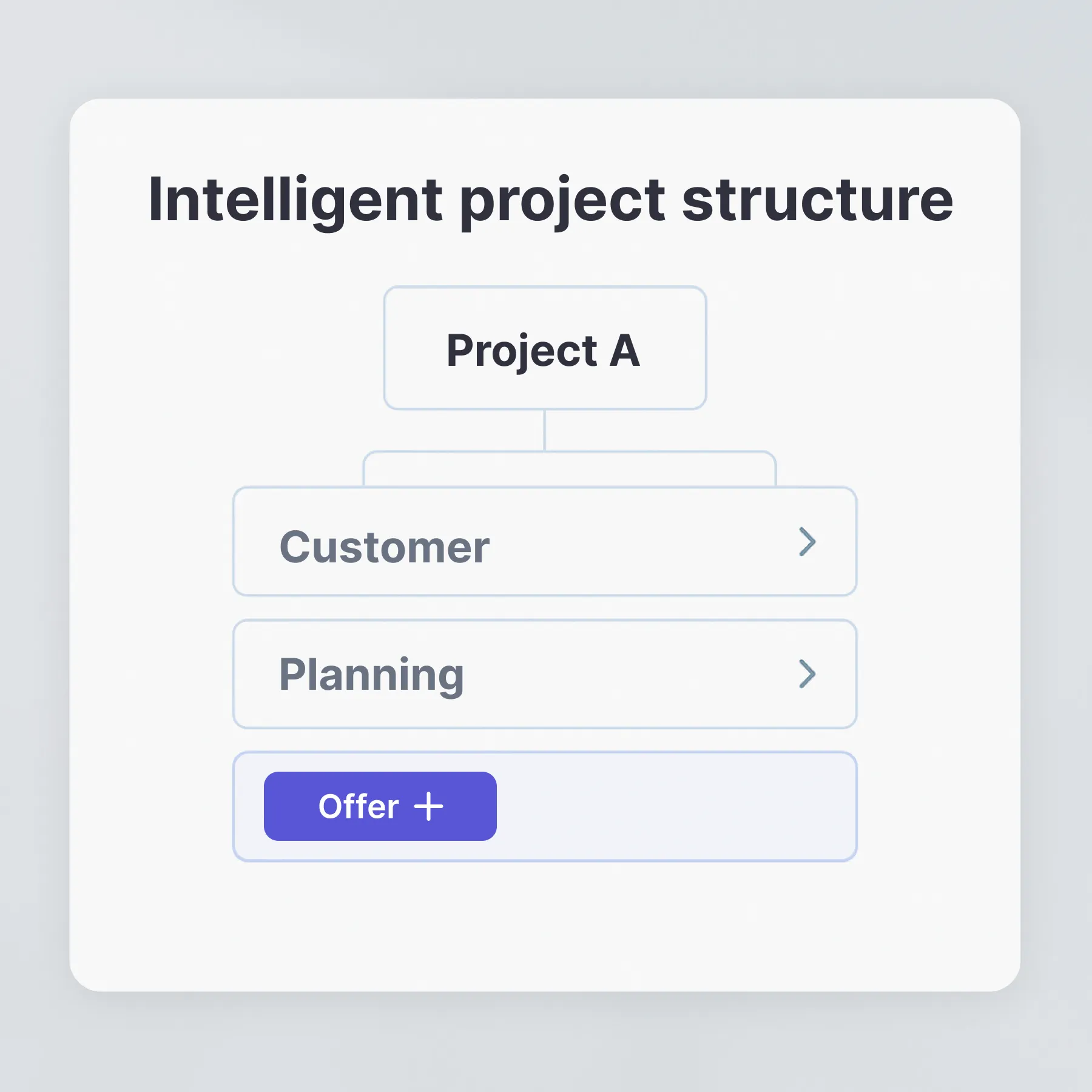Click the vertical connector below Project A
Image resolution: width=1092 pixels, height=1092 pixels.
pos(545,430)
